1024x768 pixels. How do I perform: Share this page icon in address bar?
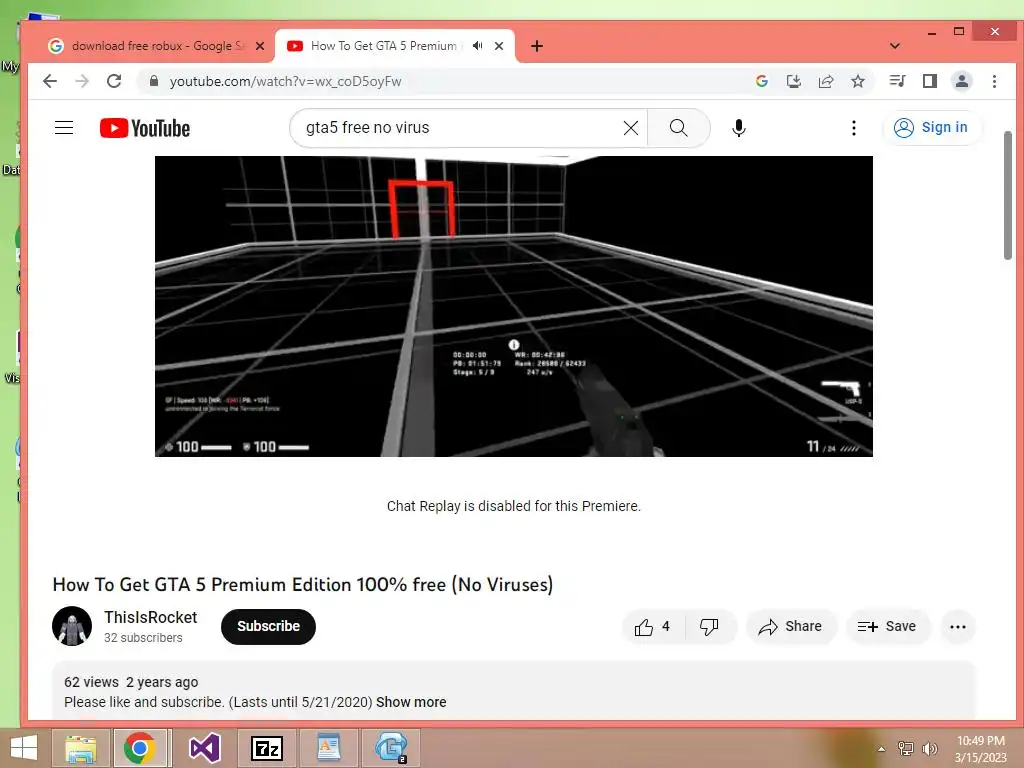point(826,81)
